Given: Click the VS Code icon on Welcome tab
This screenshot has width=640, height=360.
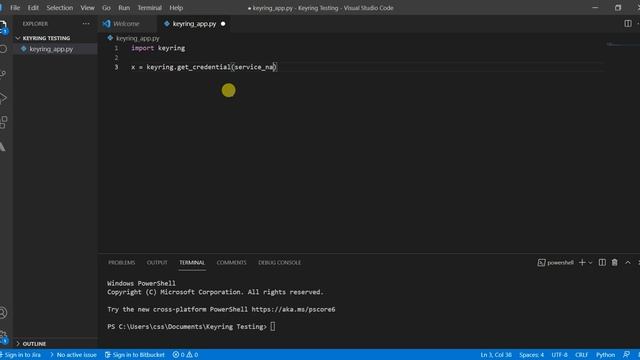Looking at the screenshot, I should (x=107, y=24).
